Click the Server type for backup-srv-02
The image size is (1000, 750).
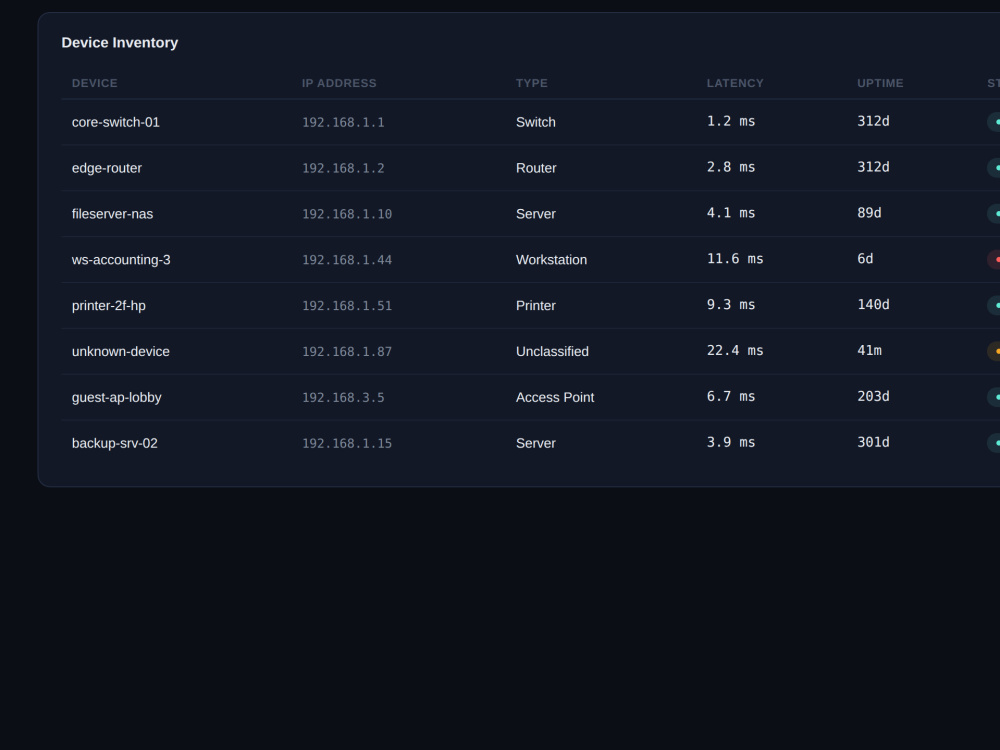pos(536,443)
